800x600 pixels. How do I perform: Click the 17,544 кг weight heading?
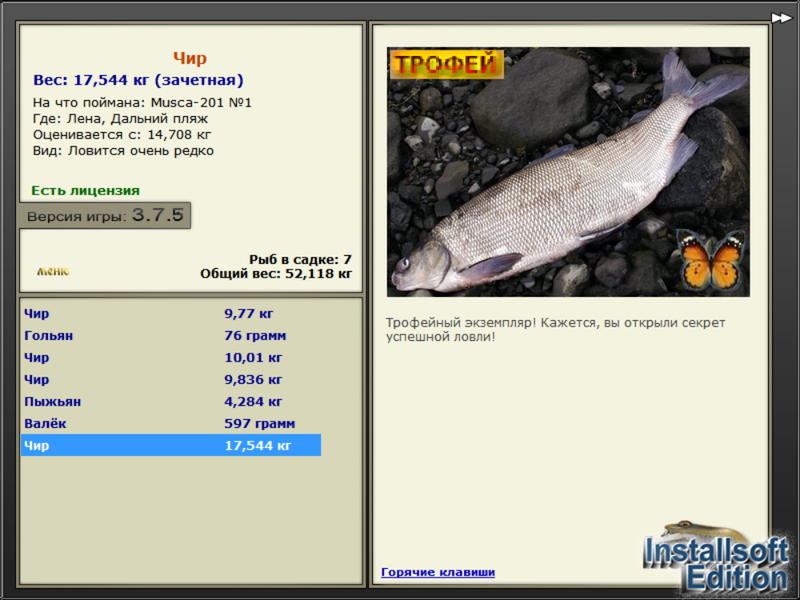138,80
